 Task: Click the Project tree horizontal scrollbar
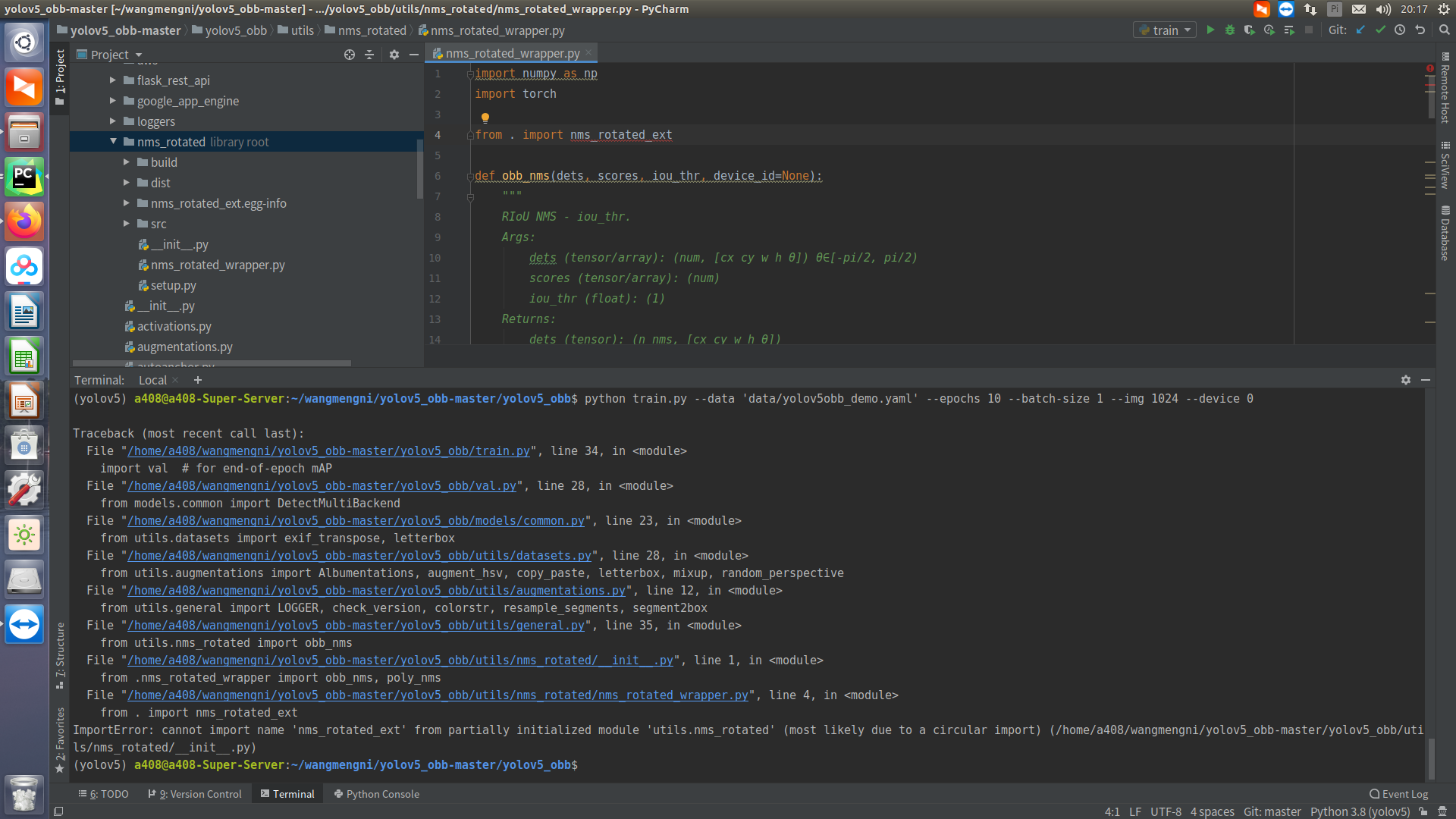click(x=212, y=363)
